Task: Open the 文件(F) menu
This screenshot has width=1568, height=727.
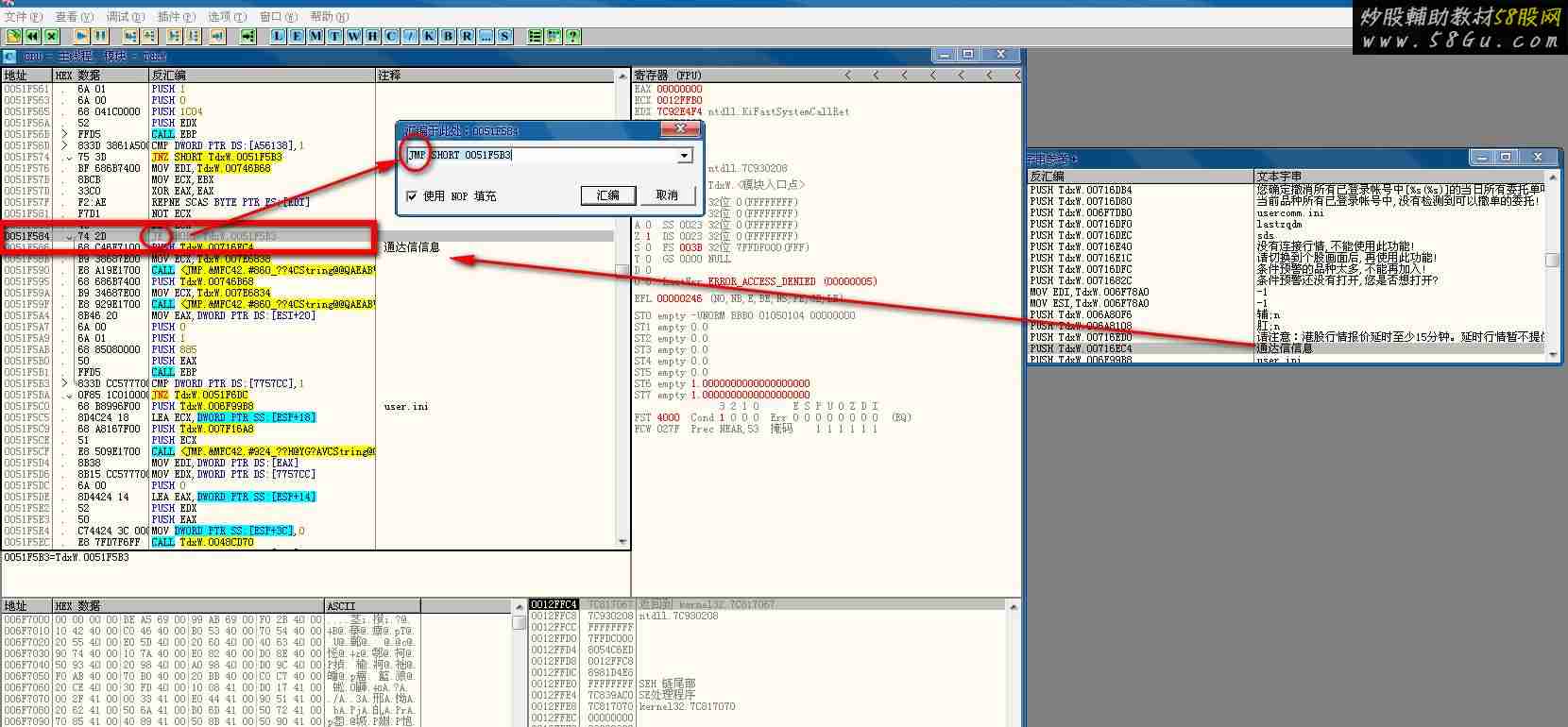Action: (23, 16)
